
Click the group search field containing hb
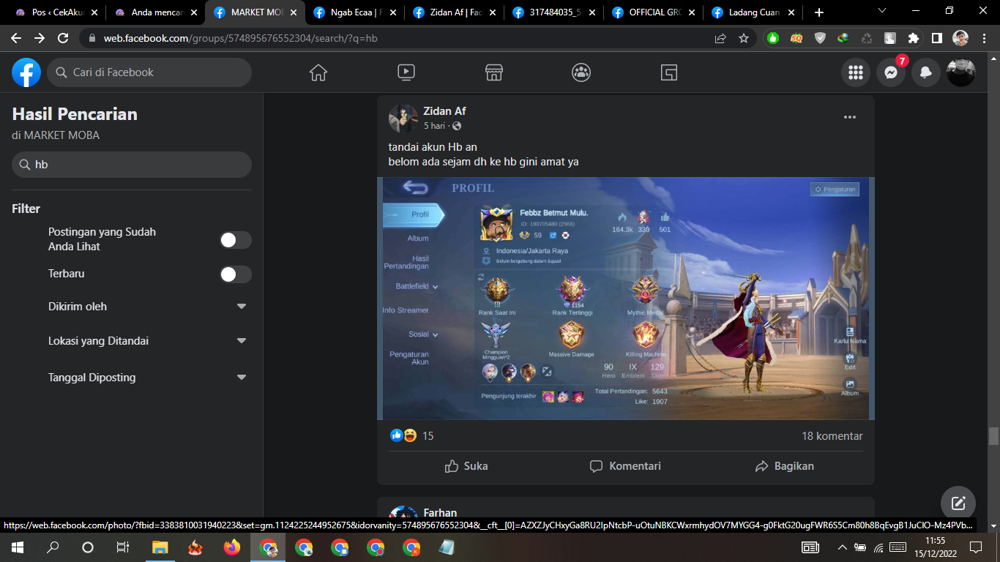[x=131, y=165]
